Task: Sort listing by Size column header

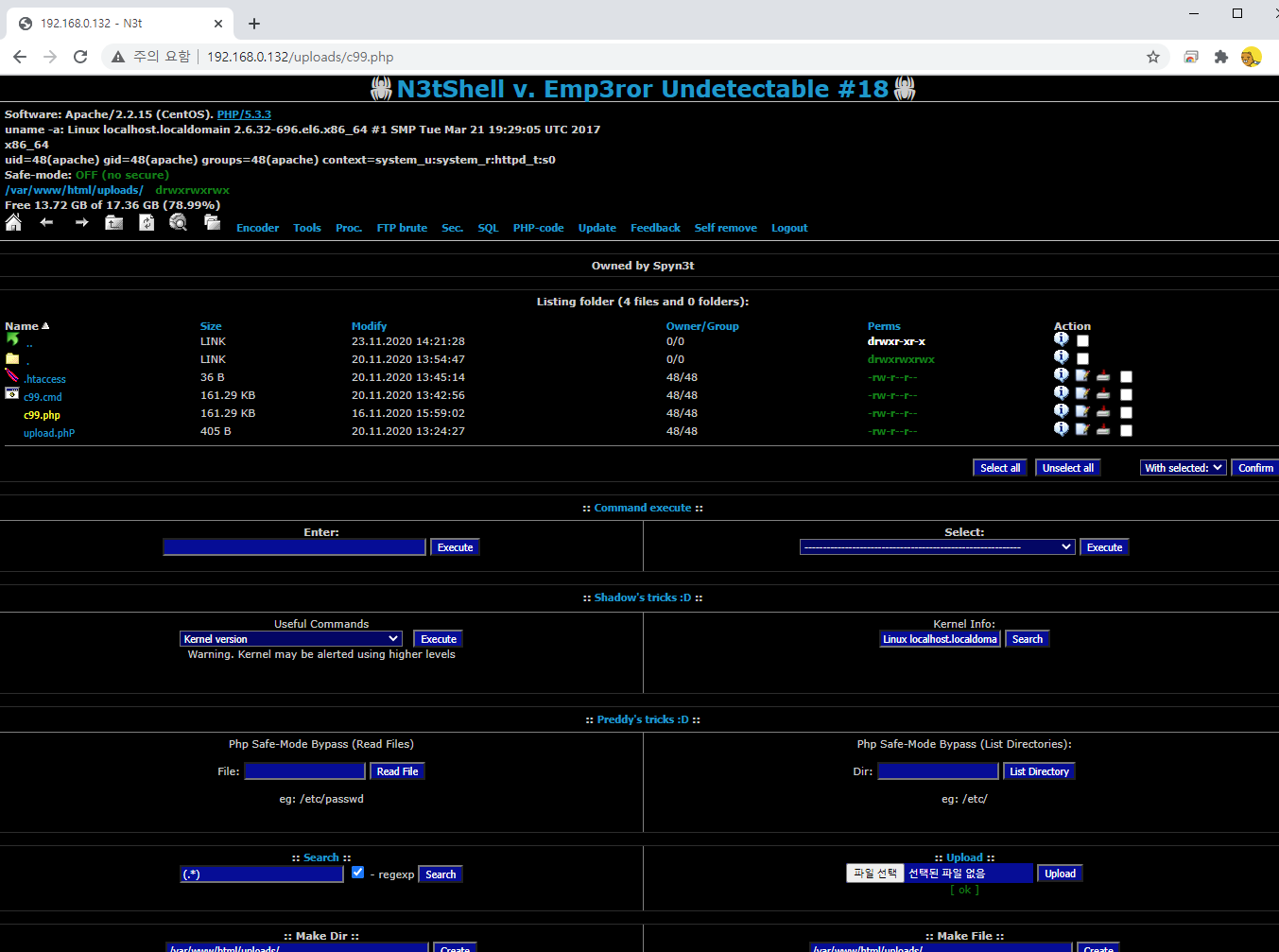Action: click(x=211, y=326)
